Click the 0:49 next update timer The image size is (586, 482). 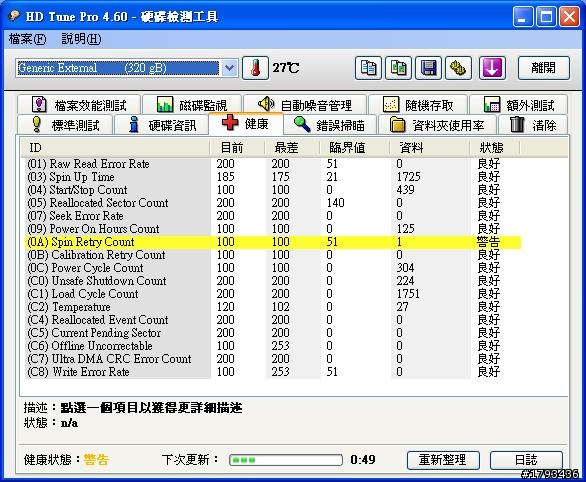pos(363,460)
